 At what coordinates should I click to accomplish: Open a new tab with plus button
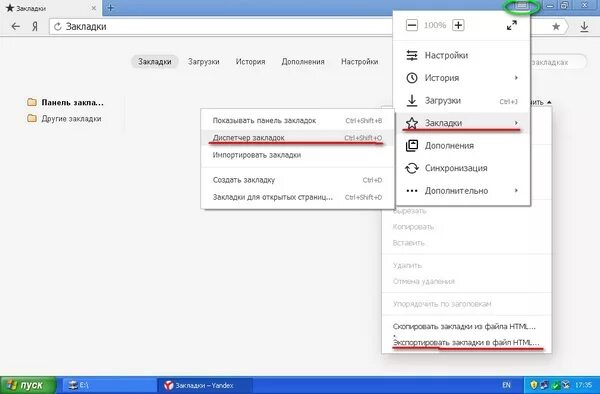111,8
